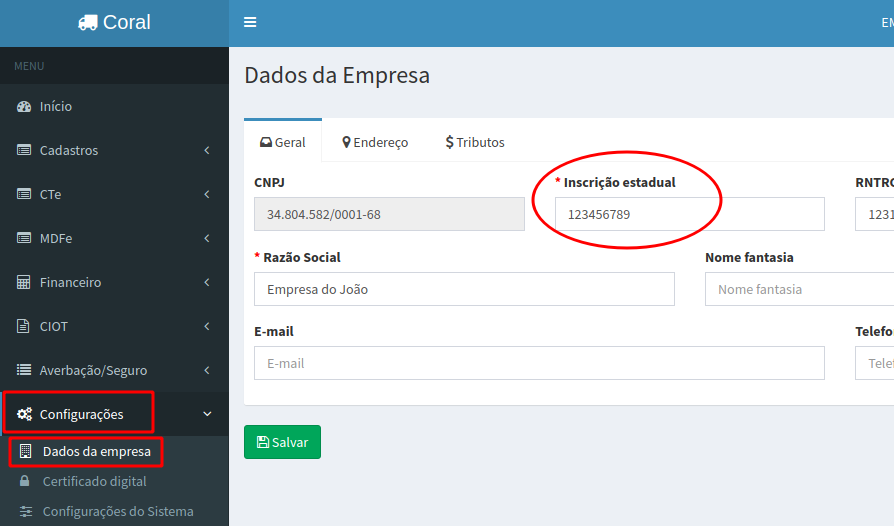The width and height of the screenshot is (894, 526).
Task: Click the Inscrição estadual input field
Action: coord(690,214)
